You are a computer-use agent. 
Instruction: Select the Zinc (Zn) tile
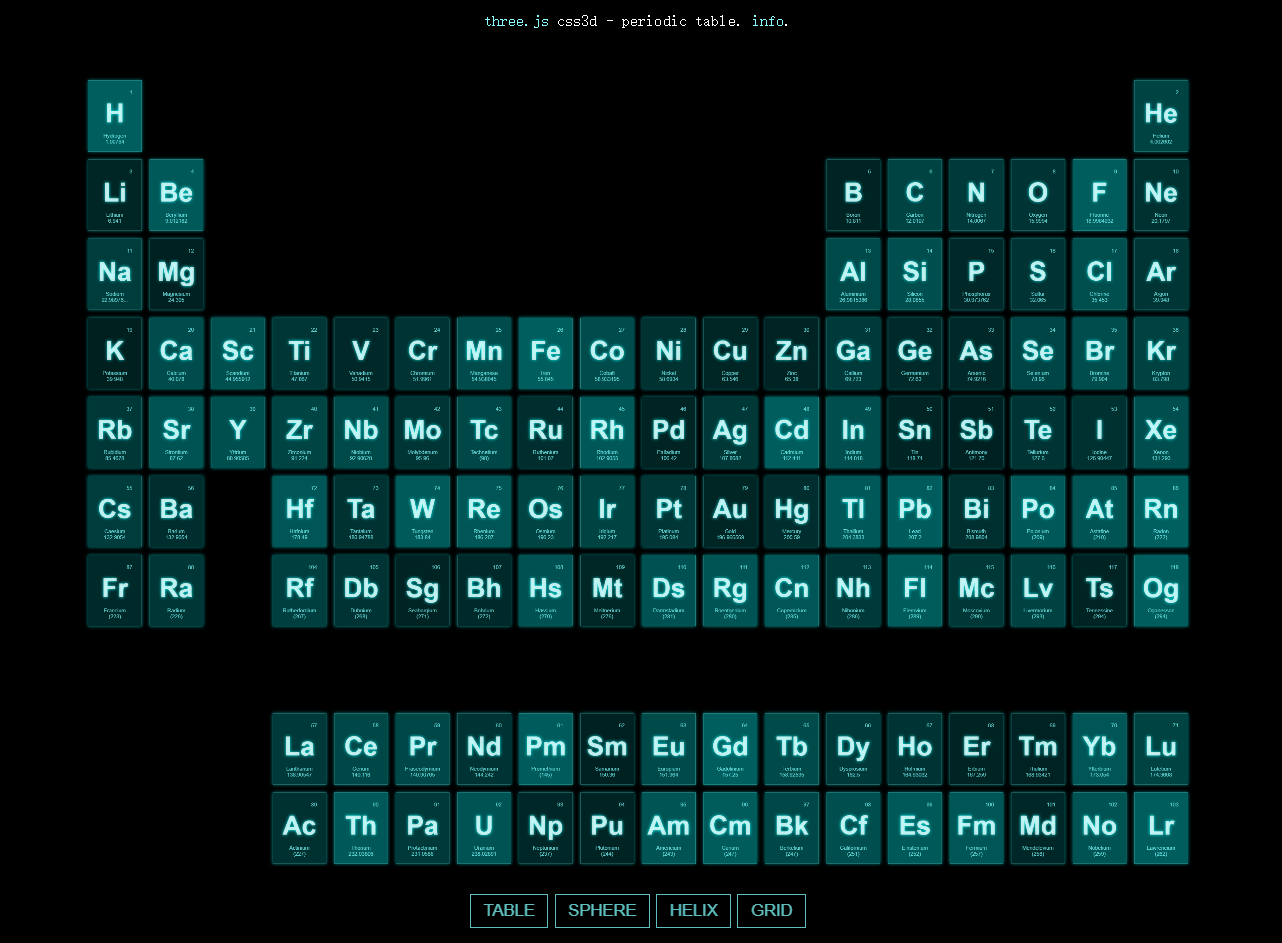(792, 353)
